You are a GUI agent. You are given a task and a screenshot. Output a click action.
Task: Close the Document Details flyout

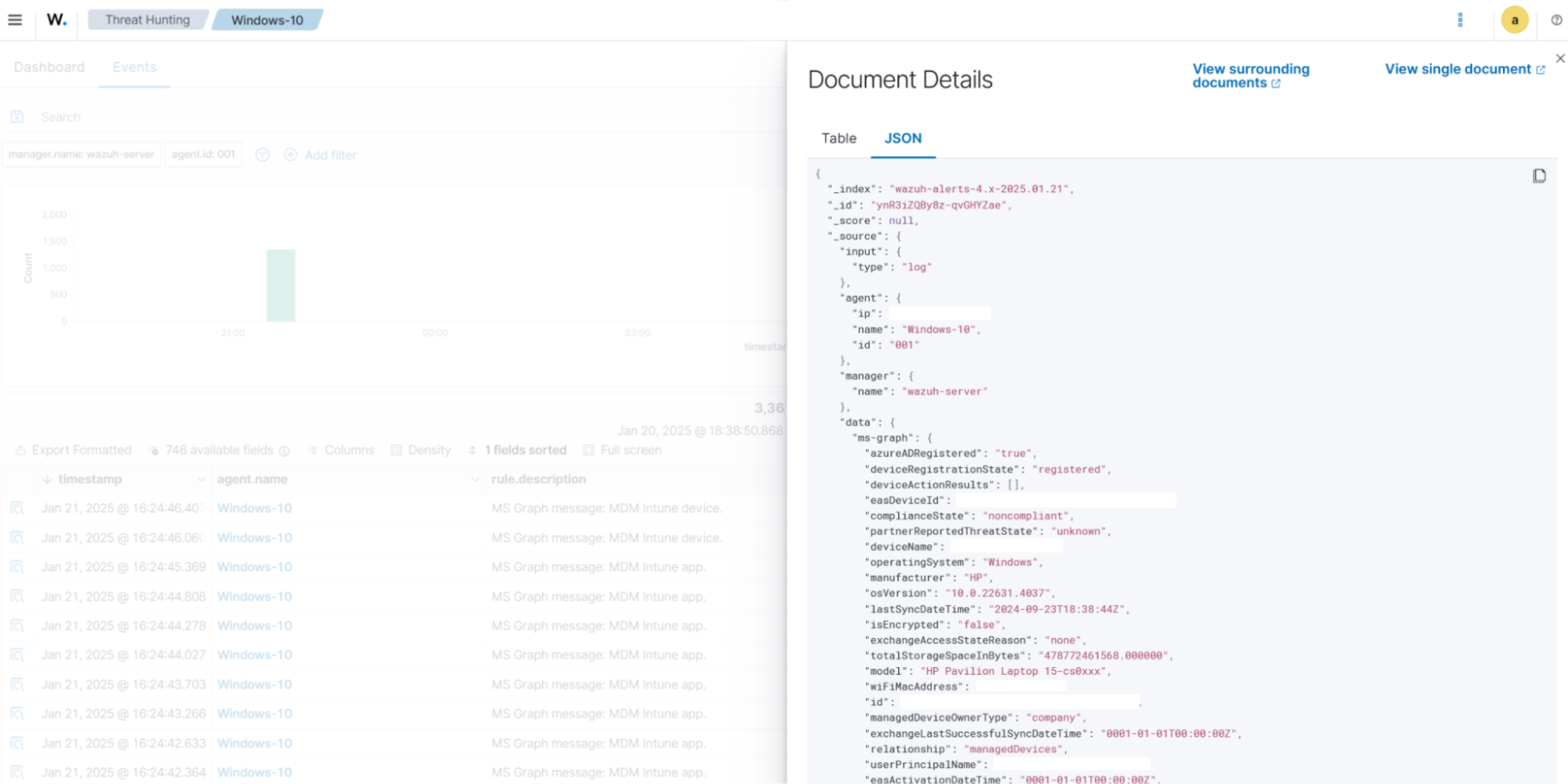pyautogui.click(x=1559, y=58)
